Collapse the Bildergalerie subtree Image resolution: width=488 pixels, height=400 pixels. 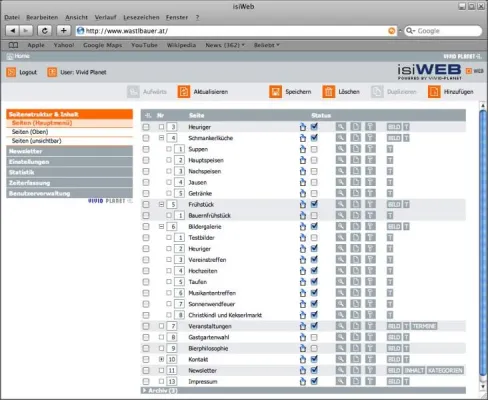[x=161, y=226]
